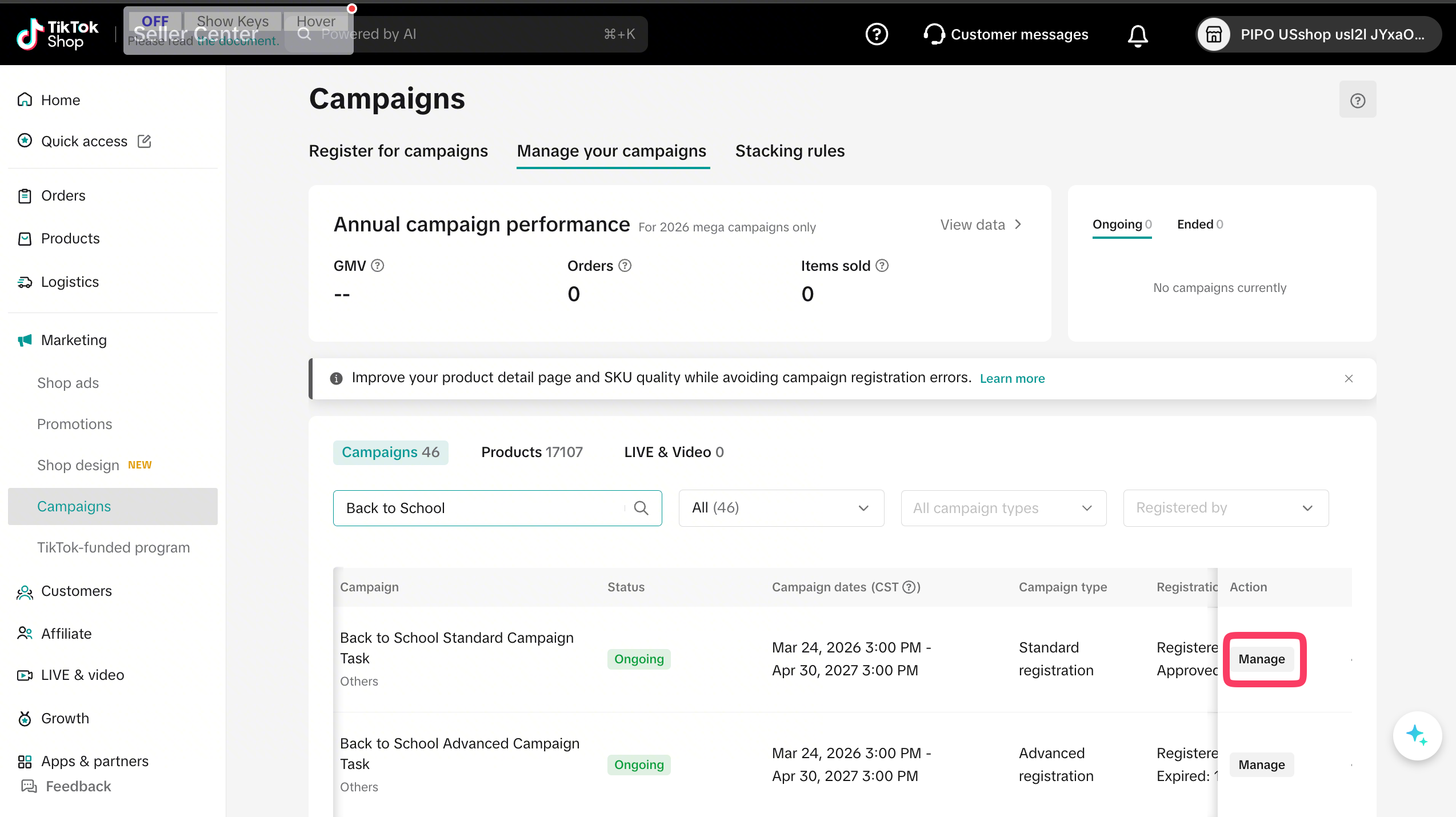Toggle Hover option in overlay

tap(315, 21)
